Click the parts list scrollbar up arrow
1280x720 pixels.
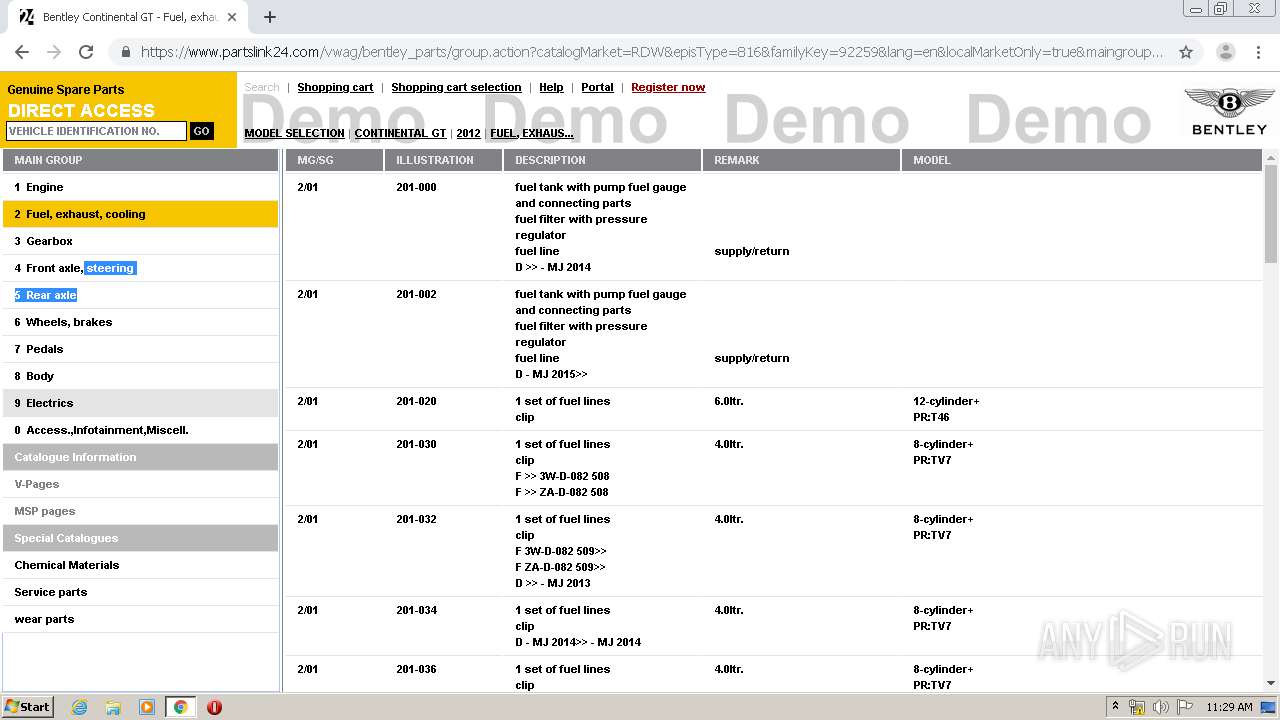click(1271, 158)
